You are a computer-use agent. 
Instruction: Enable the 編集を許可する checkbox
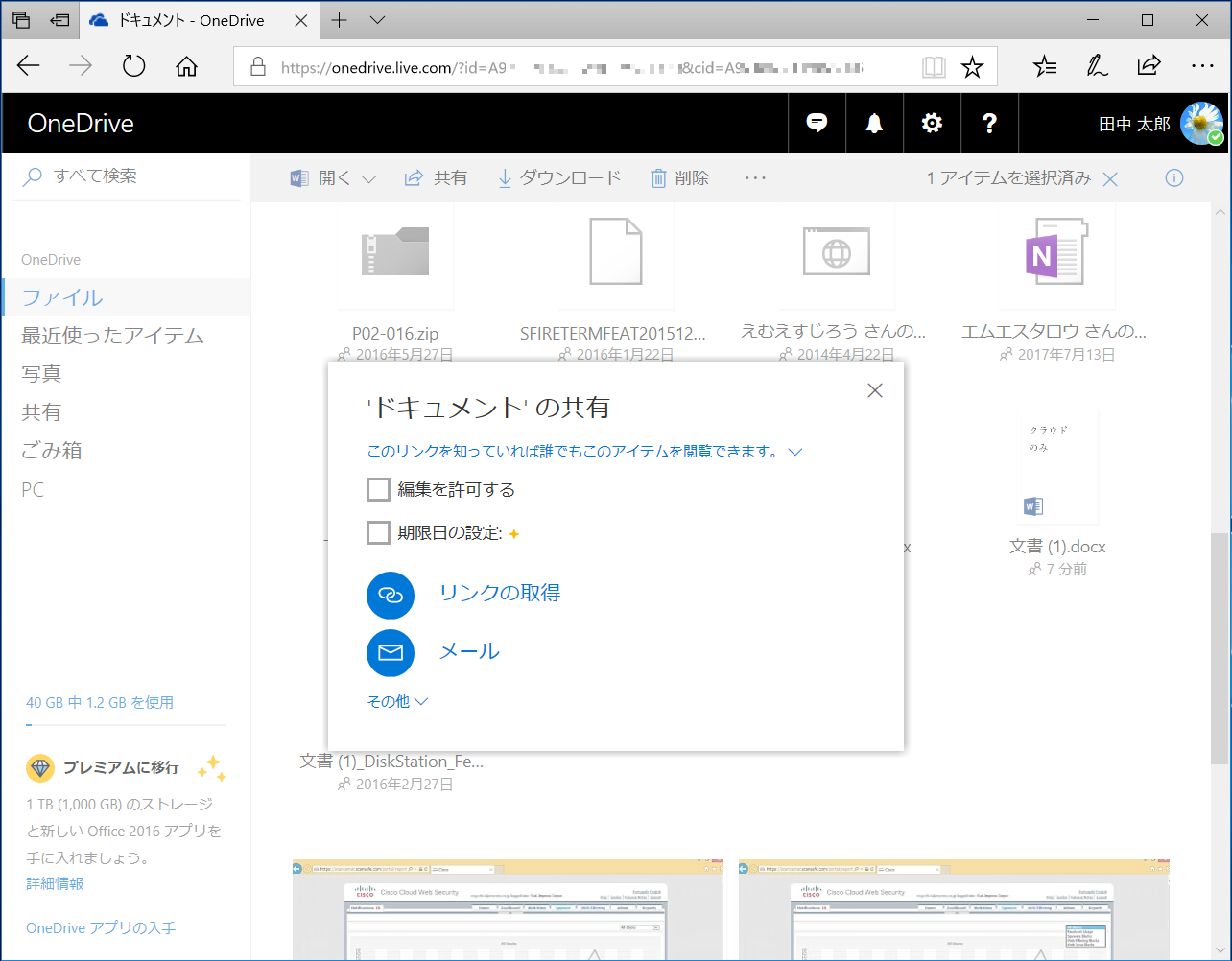tap(378, 489)
